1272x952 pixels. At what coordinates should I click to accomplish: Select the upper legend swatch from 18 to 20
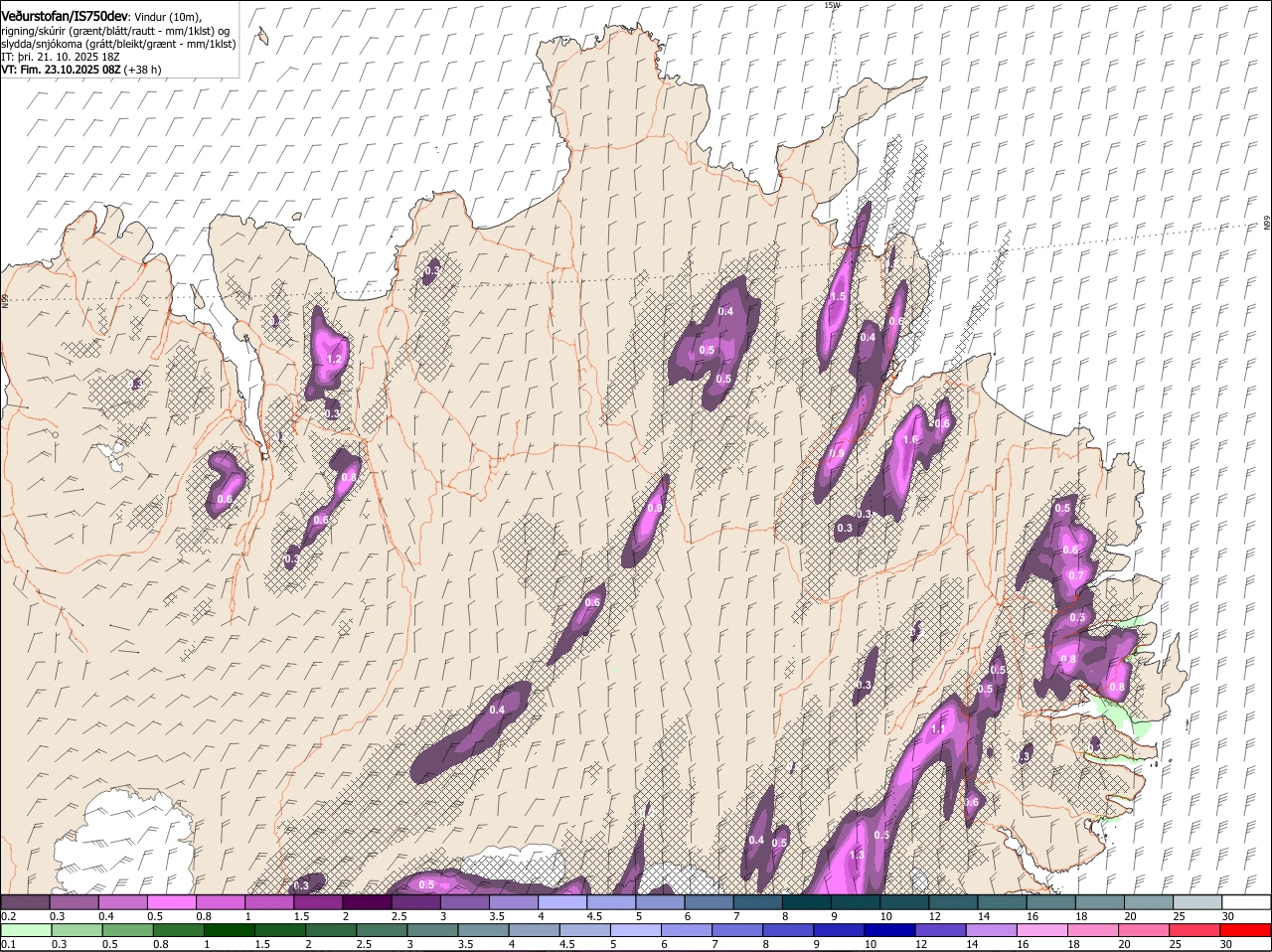[1099, 902]
